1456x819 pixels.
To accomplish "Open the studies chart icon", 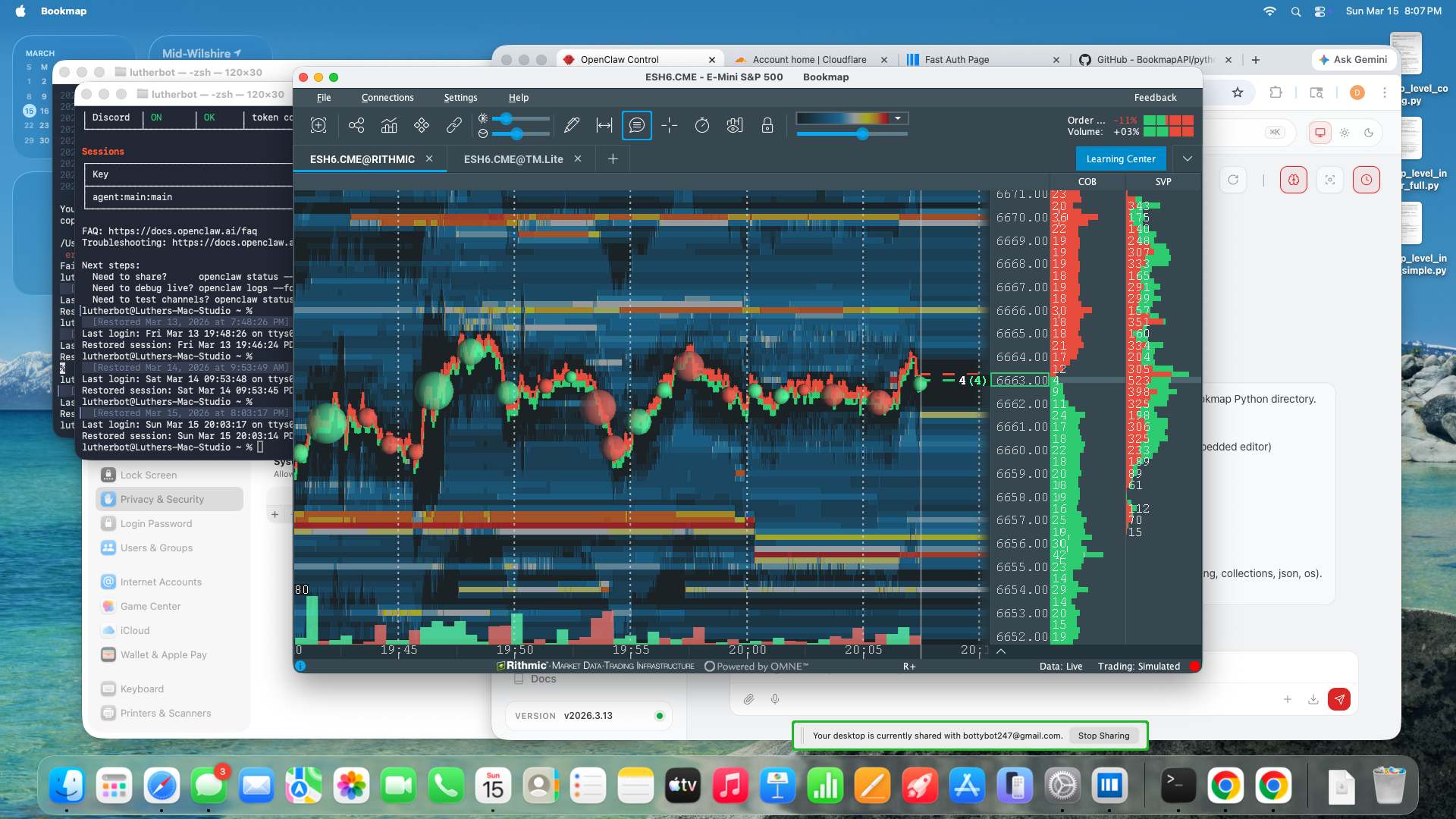I will [x=389, y=125].
